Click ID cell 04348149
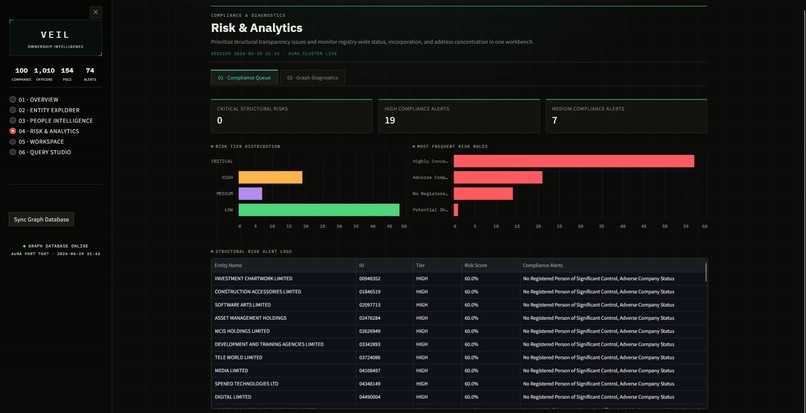This screenshot has width=806, height=413. coord(384,384)
